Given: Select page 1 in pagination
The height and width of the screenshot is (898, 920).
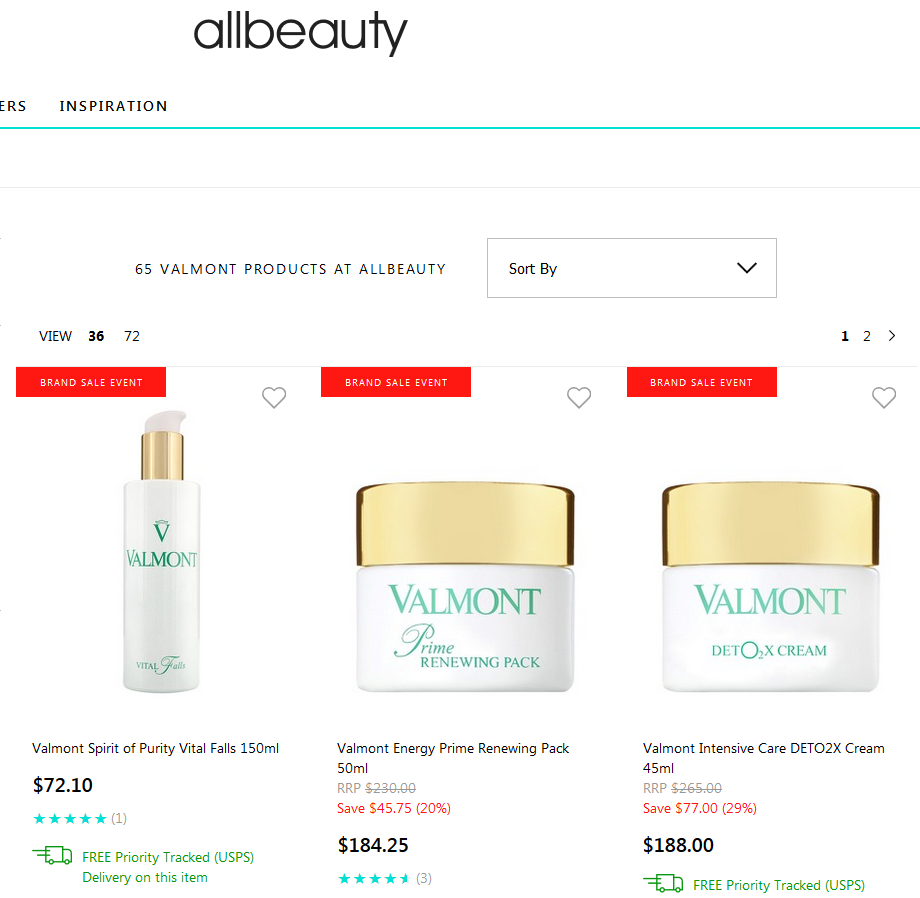Looking at the screenshot, I should pyautogui.click(x=845, y=336).
